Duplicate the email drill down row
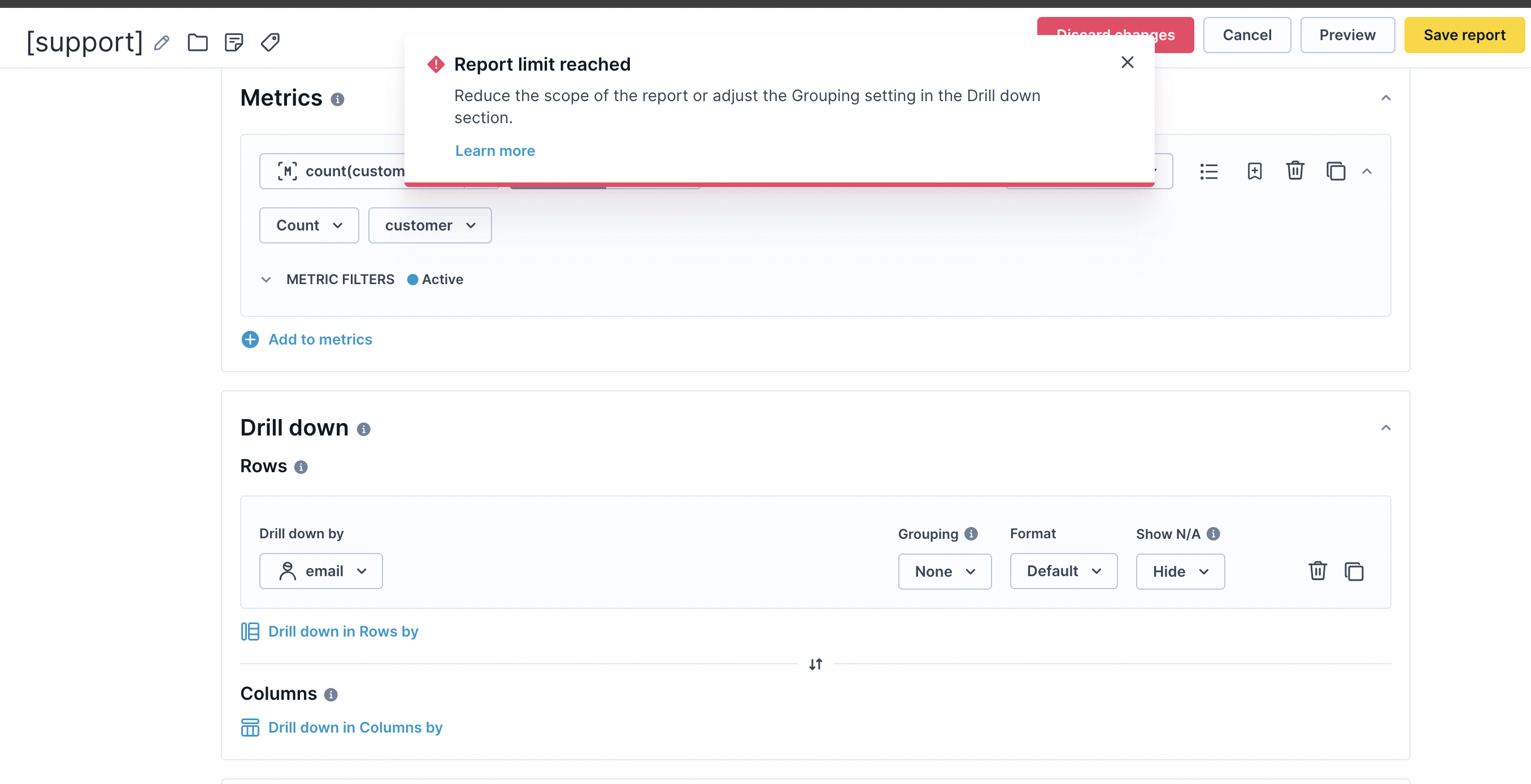Screen dimensions: 1531x784 1354,571
